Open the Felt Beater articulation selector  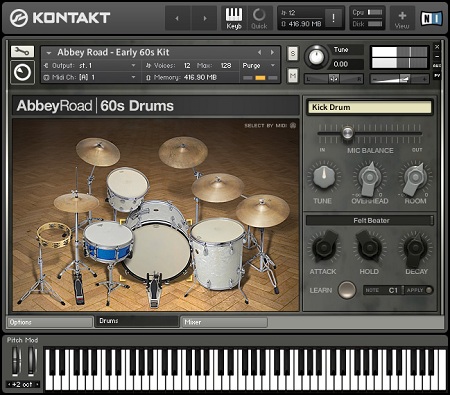point(369,220)
